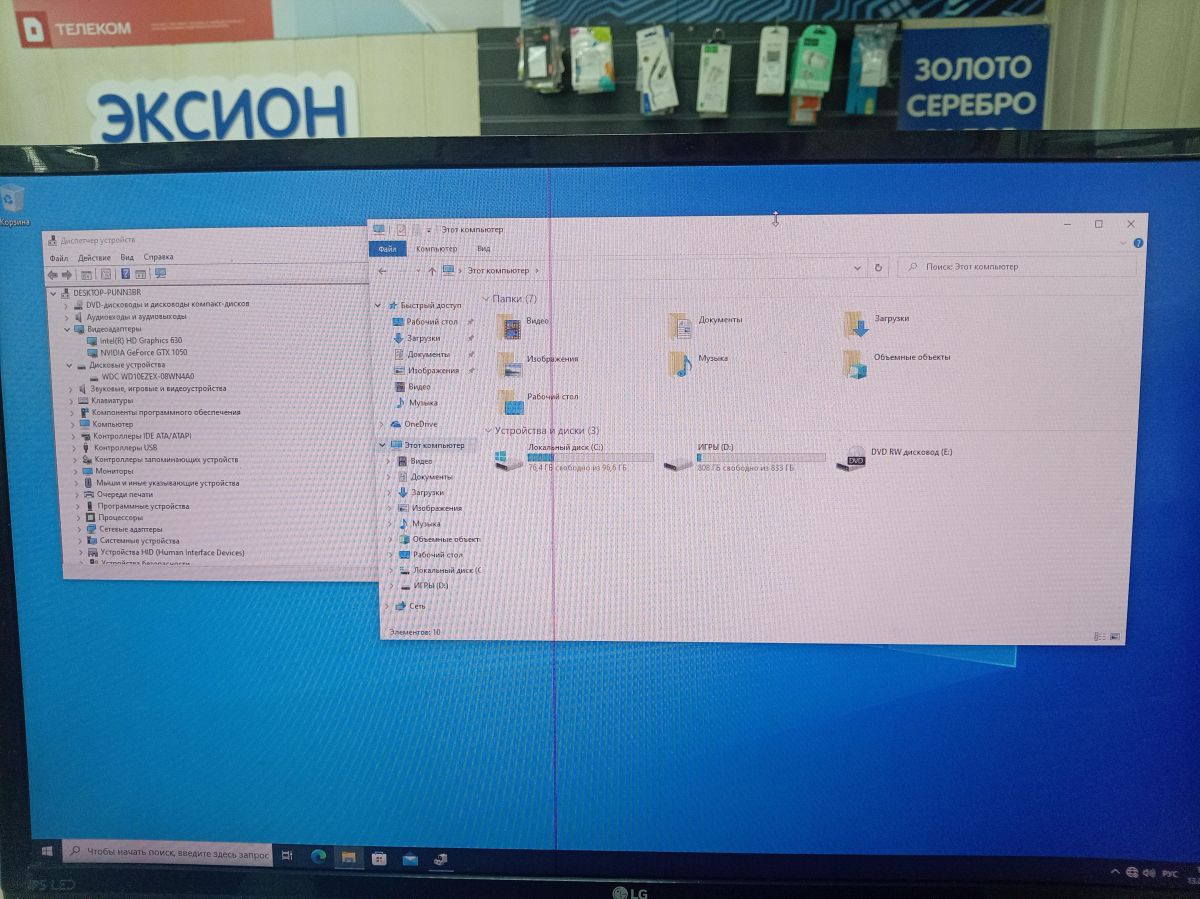Click OneDrive in the navigation pane
Screen dimensions: 1200x899
[420, 424]
